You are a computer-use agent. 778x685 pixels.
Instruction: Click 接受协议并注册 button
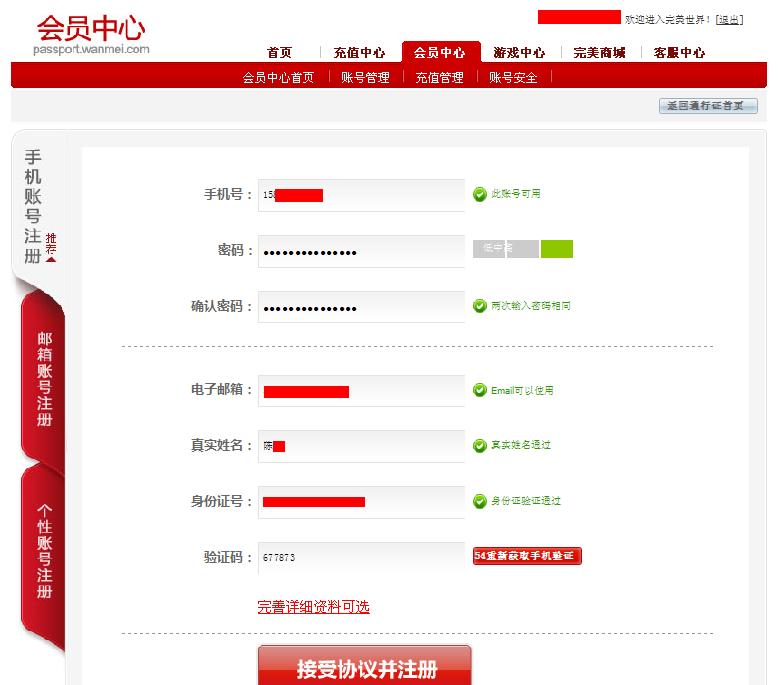pyautogui.click(x=365, y=666)
